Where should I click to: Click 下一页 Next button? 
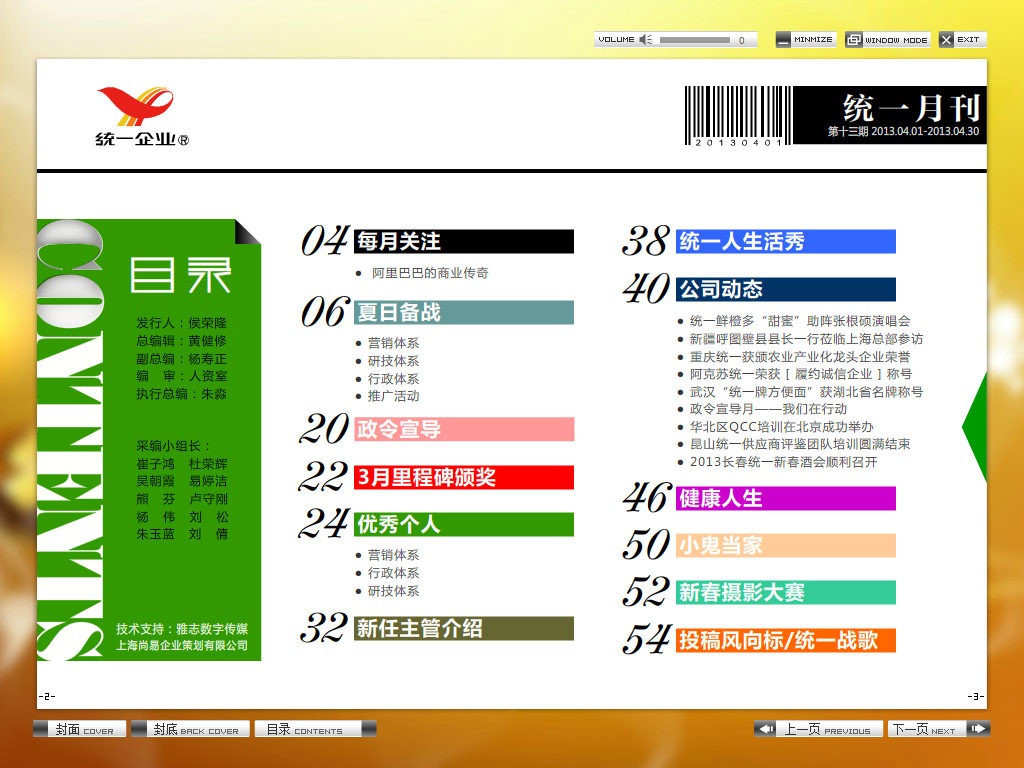[939, 729]
